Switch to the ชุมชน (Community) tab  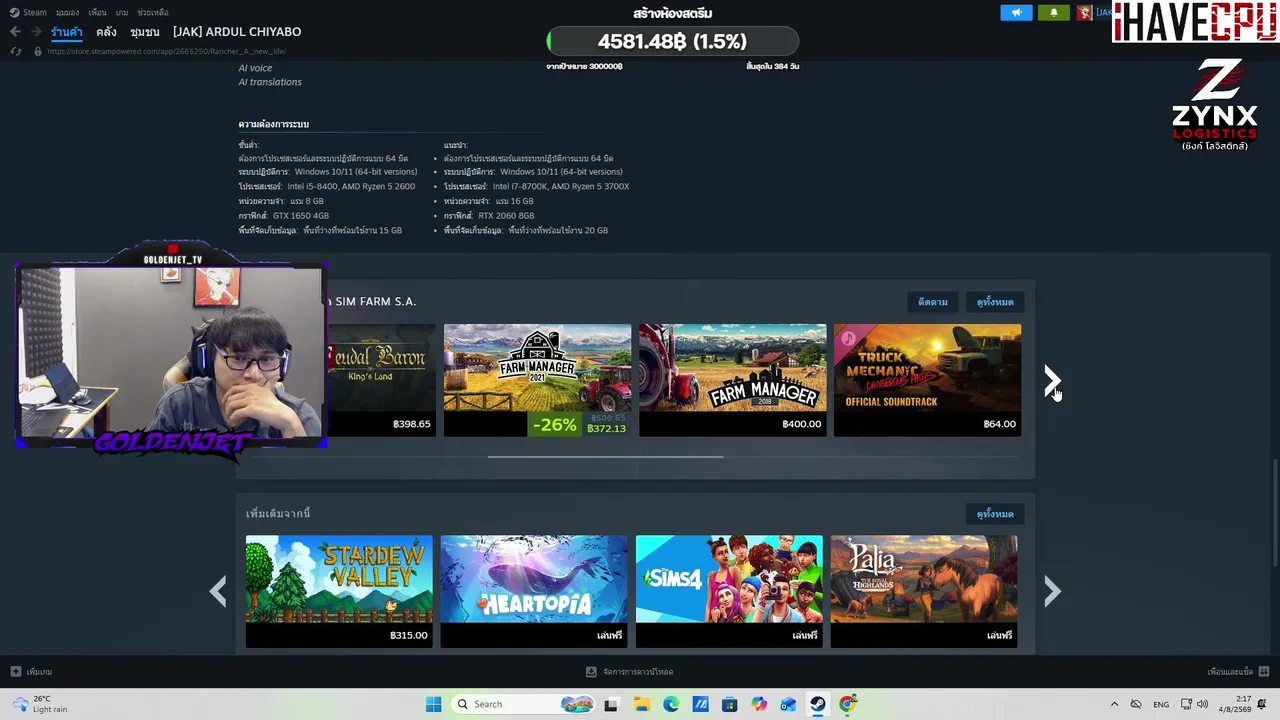pos(145,32)
